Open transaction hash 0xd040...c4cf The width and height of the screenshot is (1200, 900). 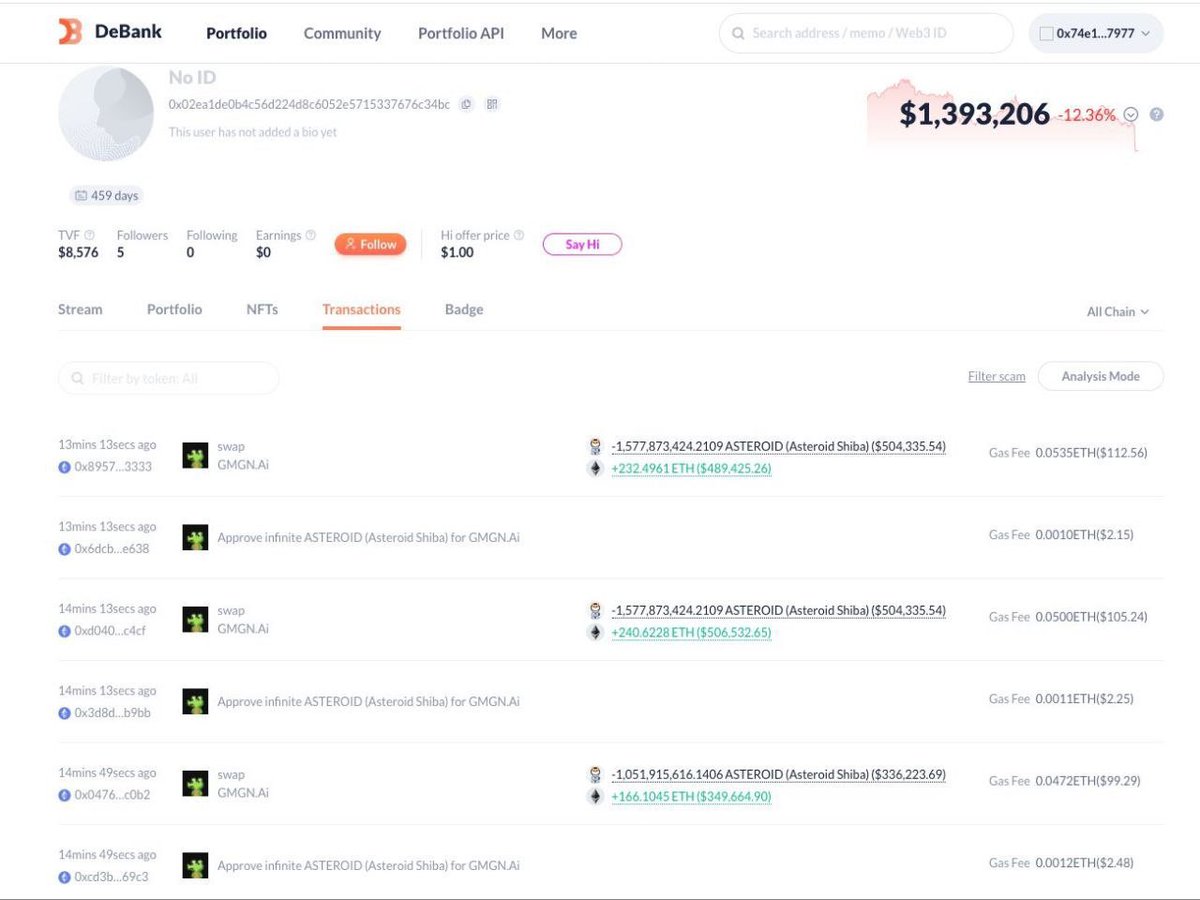click(x=110, y=631)
